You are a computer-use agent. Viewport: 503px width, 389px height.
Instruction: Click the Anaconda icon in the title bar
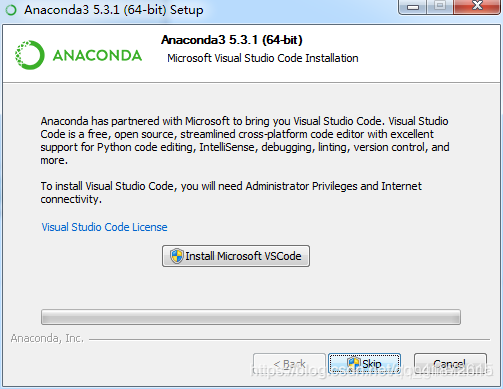pyautogui.click(x=11, y=10)
